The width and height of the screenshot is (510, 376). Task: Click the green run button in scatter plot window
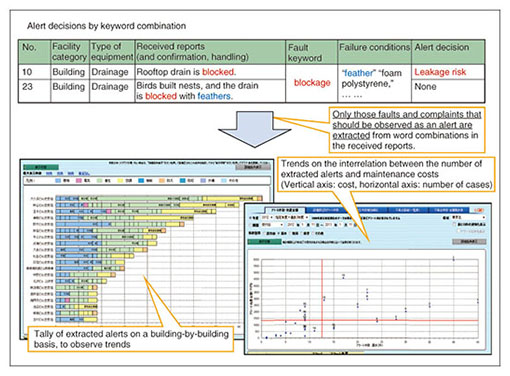[x=264, y=242]
